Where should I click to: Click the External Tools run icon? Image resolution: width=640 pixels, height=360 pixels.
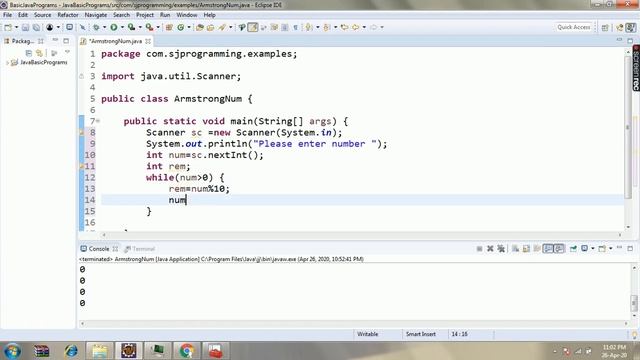coord(149,27)
